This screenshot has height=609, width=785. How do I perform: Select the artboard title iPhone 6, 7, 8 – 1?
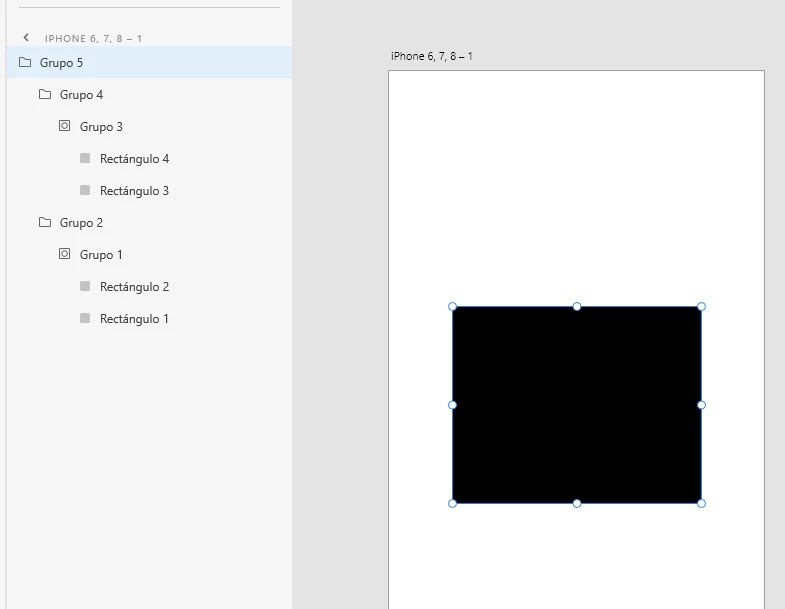pos(432,56)
